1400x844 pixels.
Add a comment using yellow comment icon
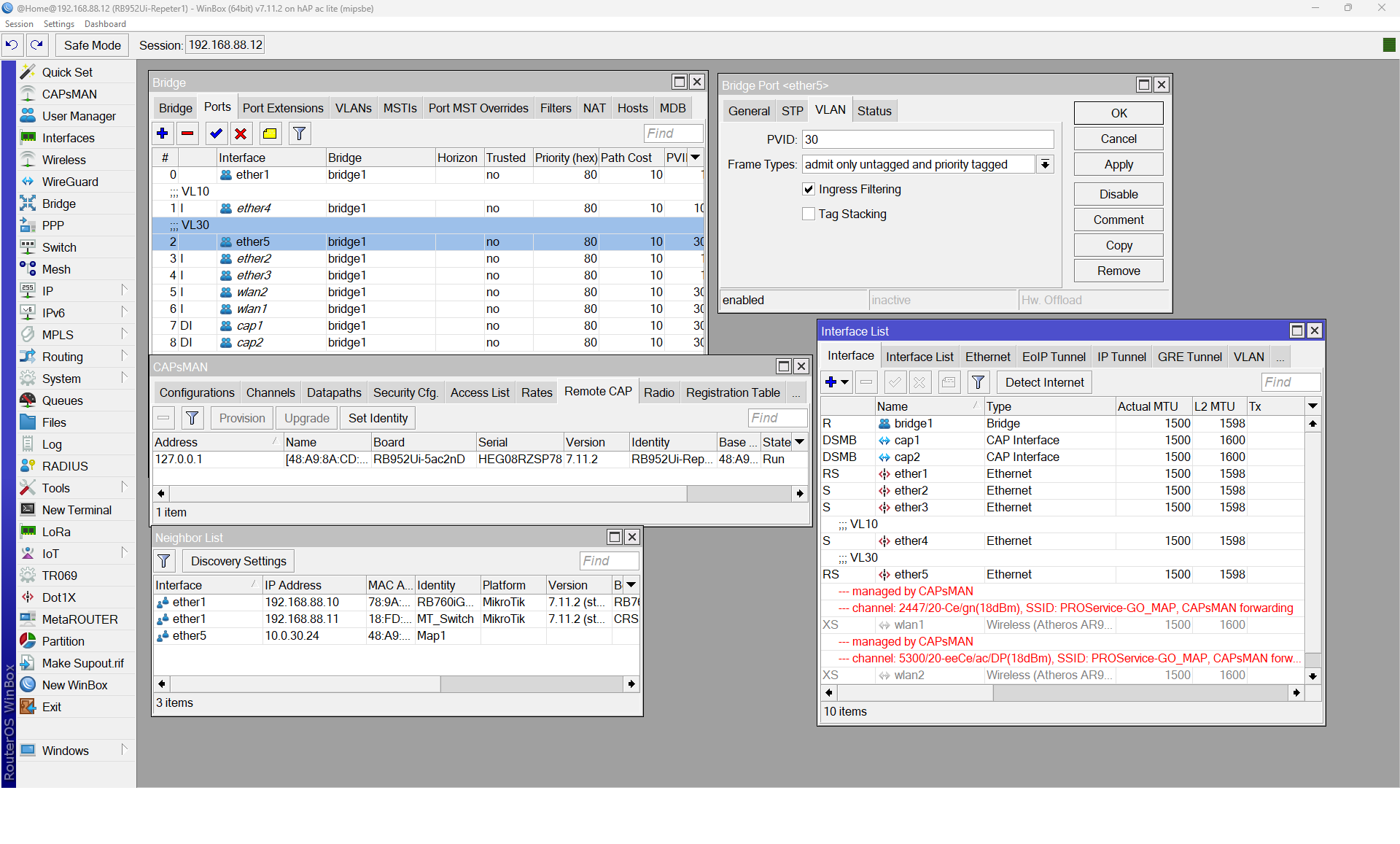click(269, 133)
